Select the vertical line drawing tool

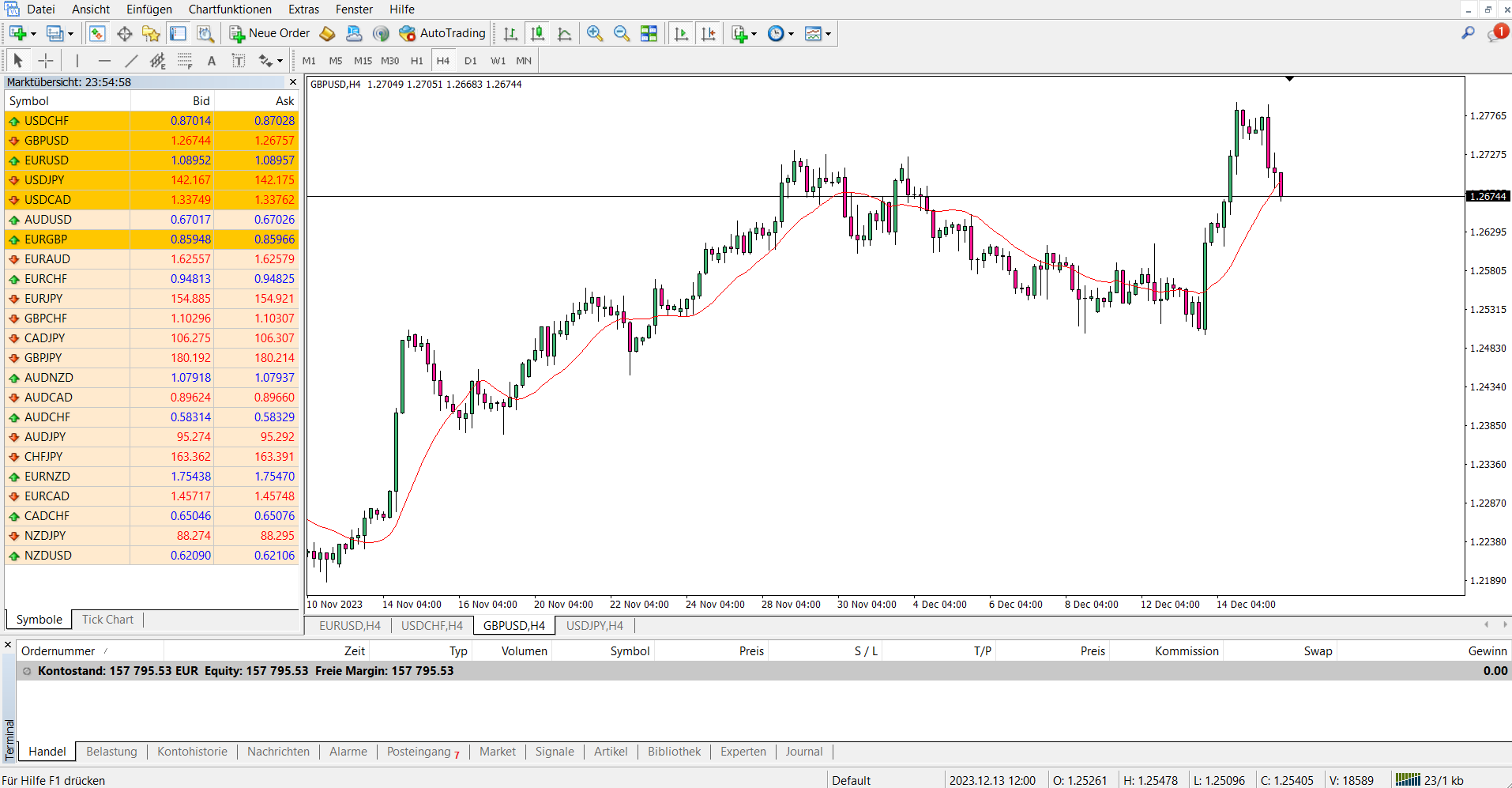tap(77, 60)
